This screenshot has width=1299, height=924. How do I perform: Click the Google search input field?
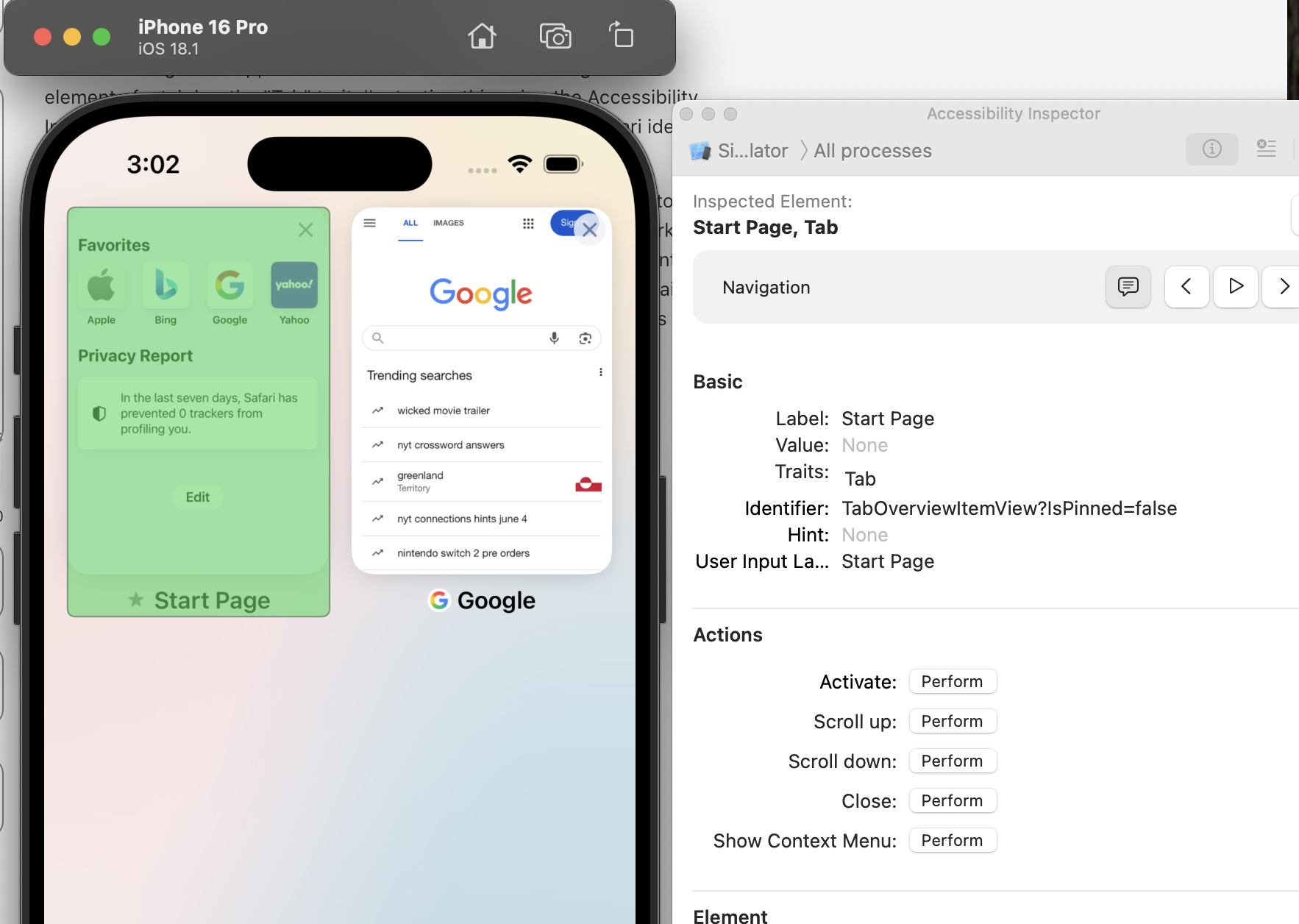(x=482, y=338)
